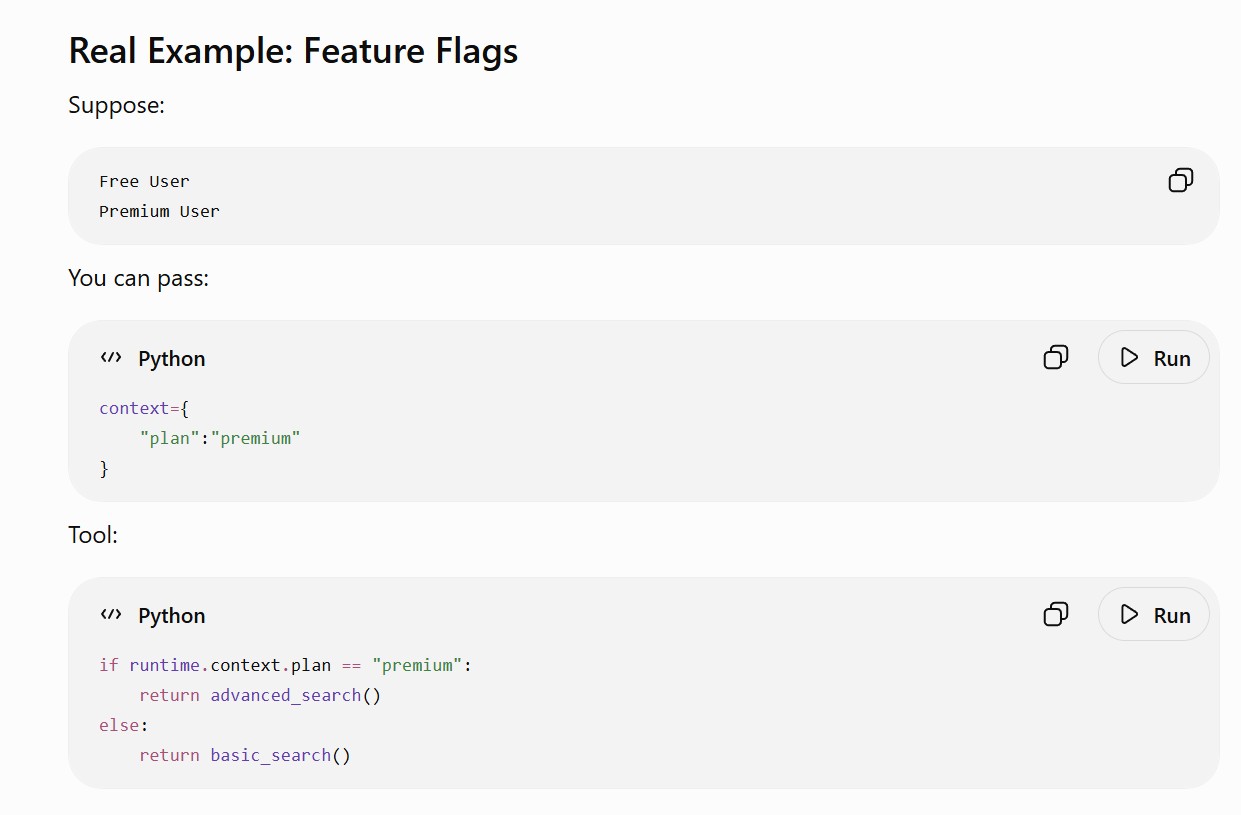
Task: Click the Suppose: paragraph text
Action: pyautogui.click(x=116, y=105)
